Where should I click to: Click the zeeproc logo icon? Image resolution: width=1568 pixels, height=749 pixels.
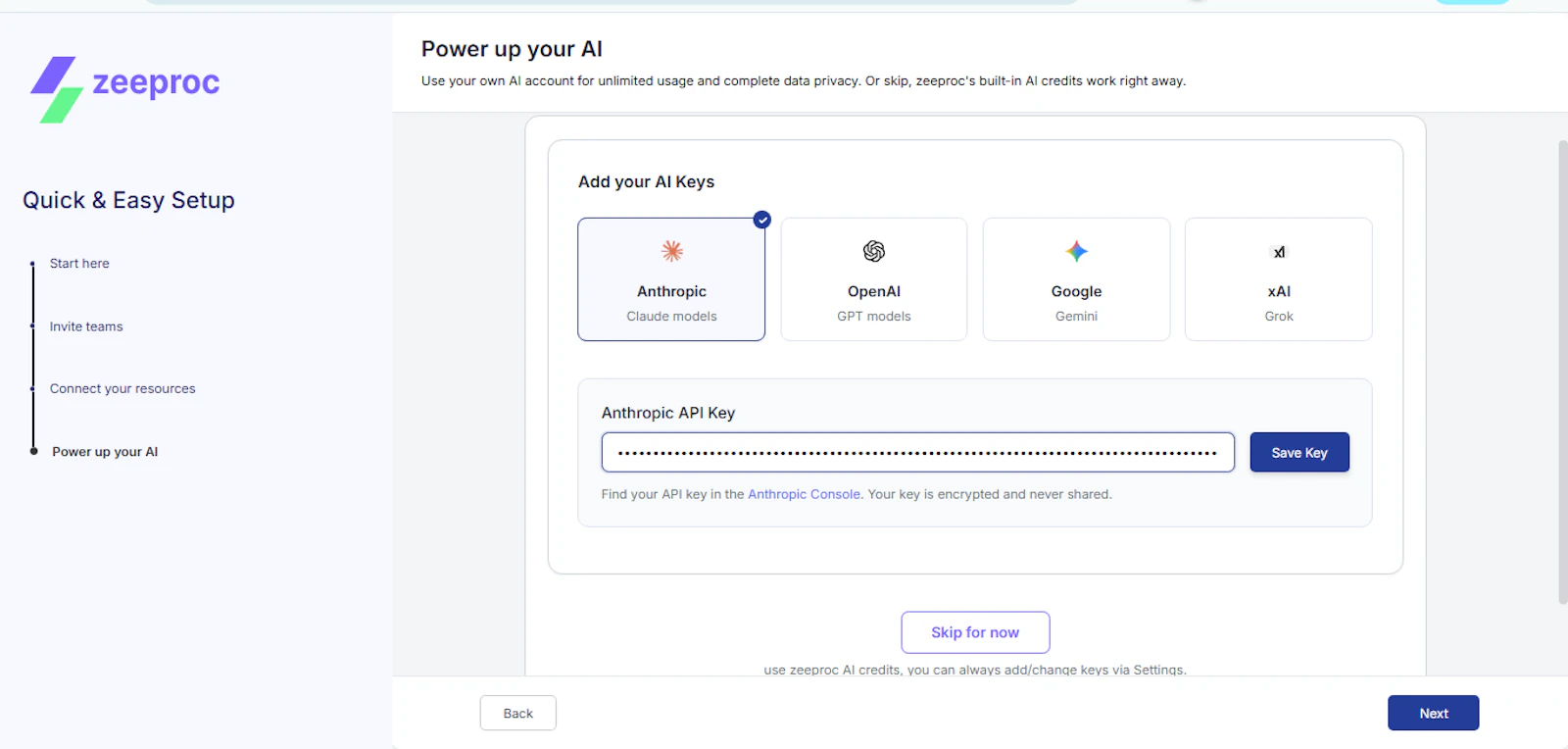[56, 89]
